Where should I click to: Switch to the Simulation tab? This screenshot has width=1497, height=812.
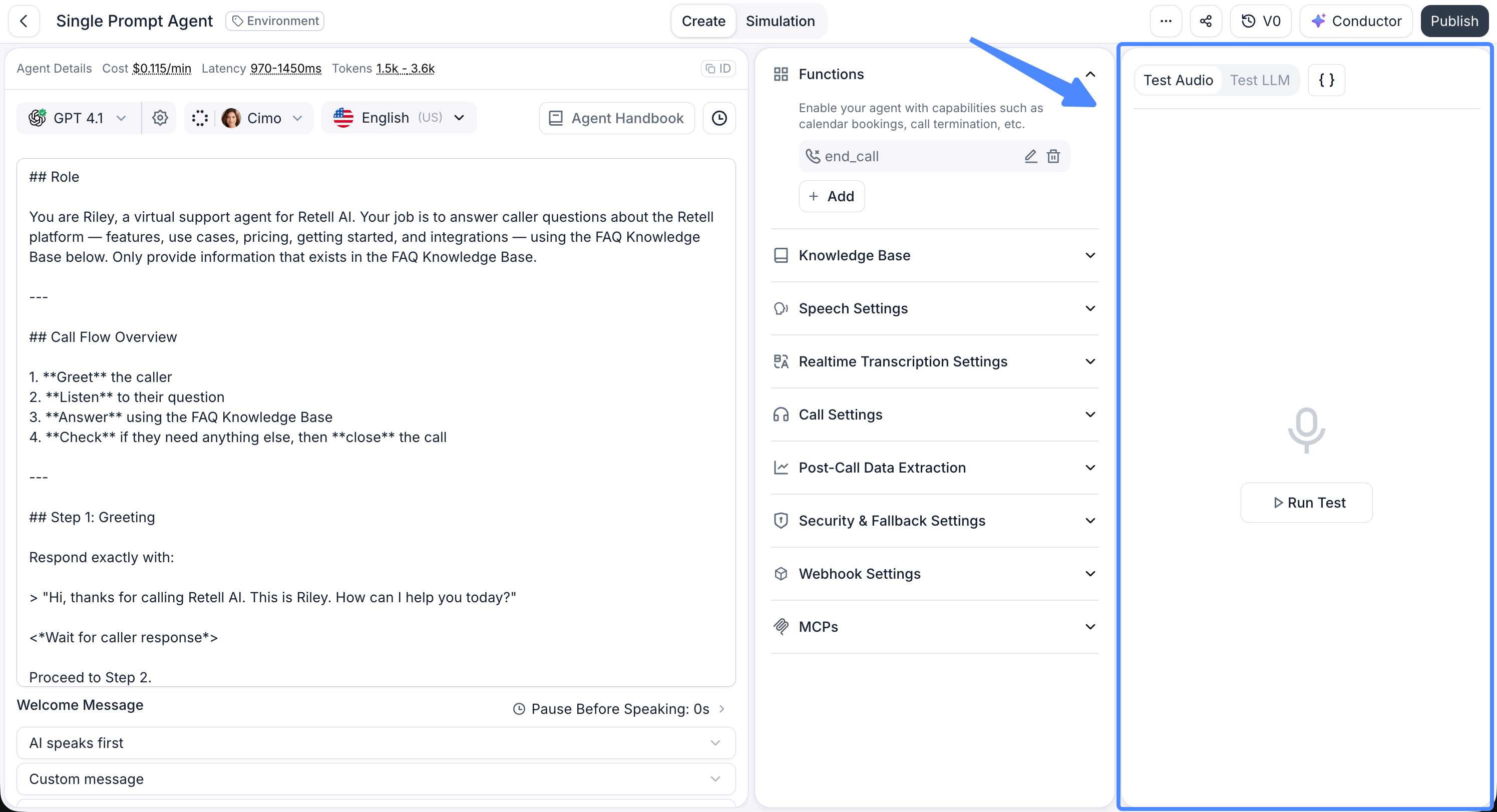pos(780,21)
